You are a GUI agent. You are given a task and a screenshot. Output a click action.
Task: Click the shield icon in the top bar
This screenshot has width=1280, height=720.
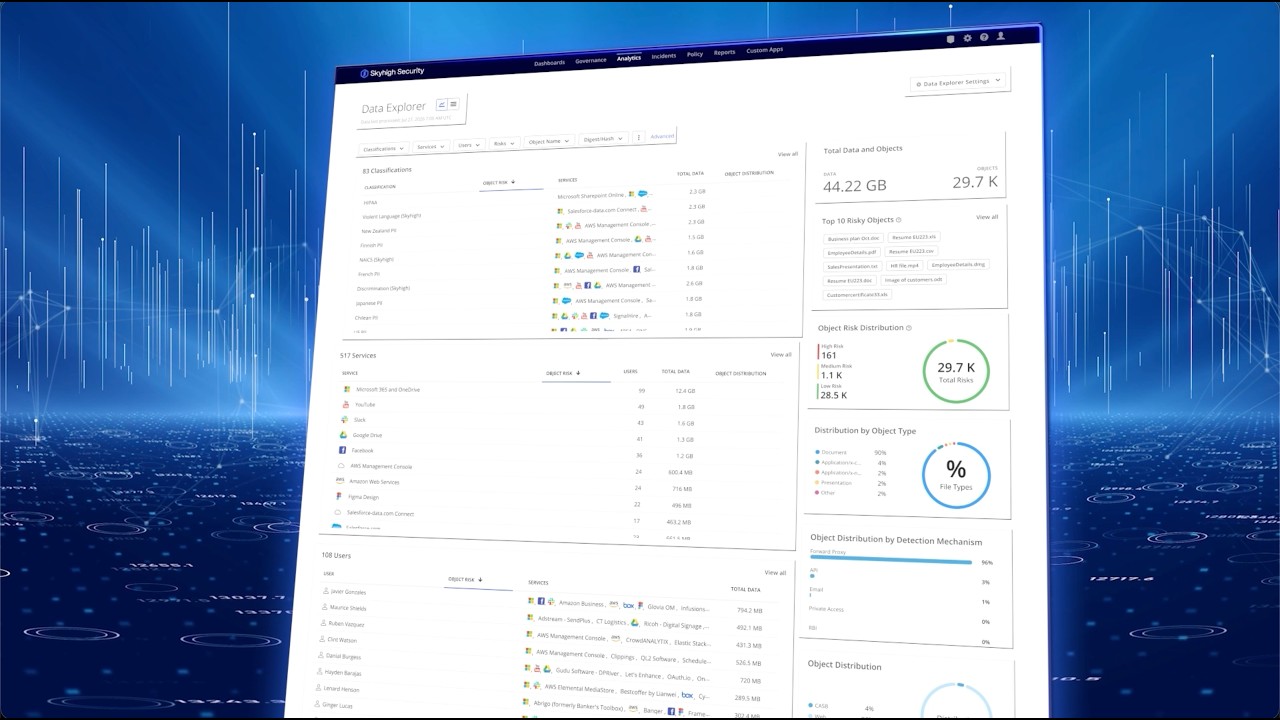coord(950,39)
